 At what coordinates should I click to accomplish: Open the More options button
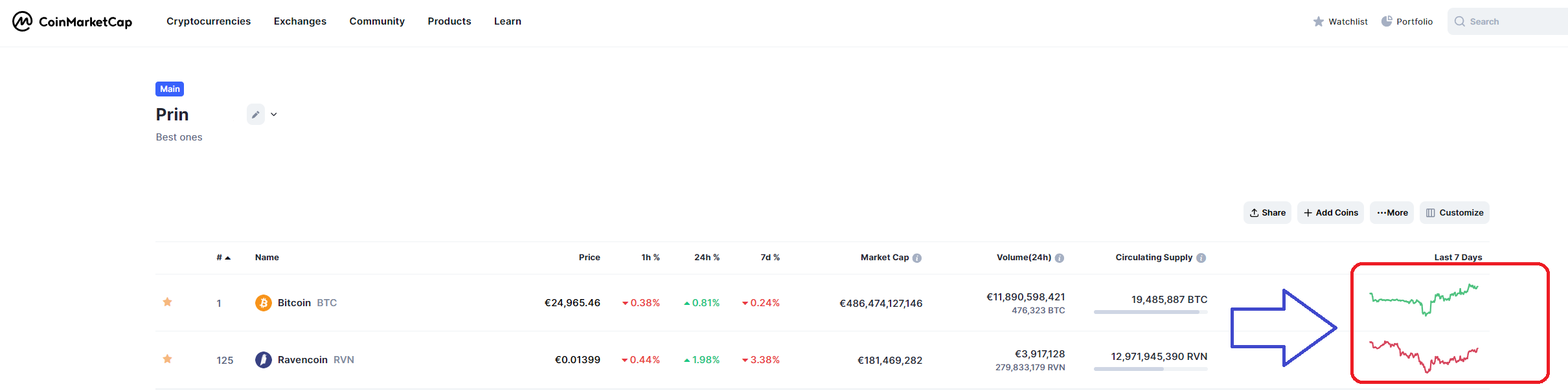coord(1392,212)
